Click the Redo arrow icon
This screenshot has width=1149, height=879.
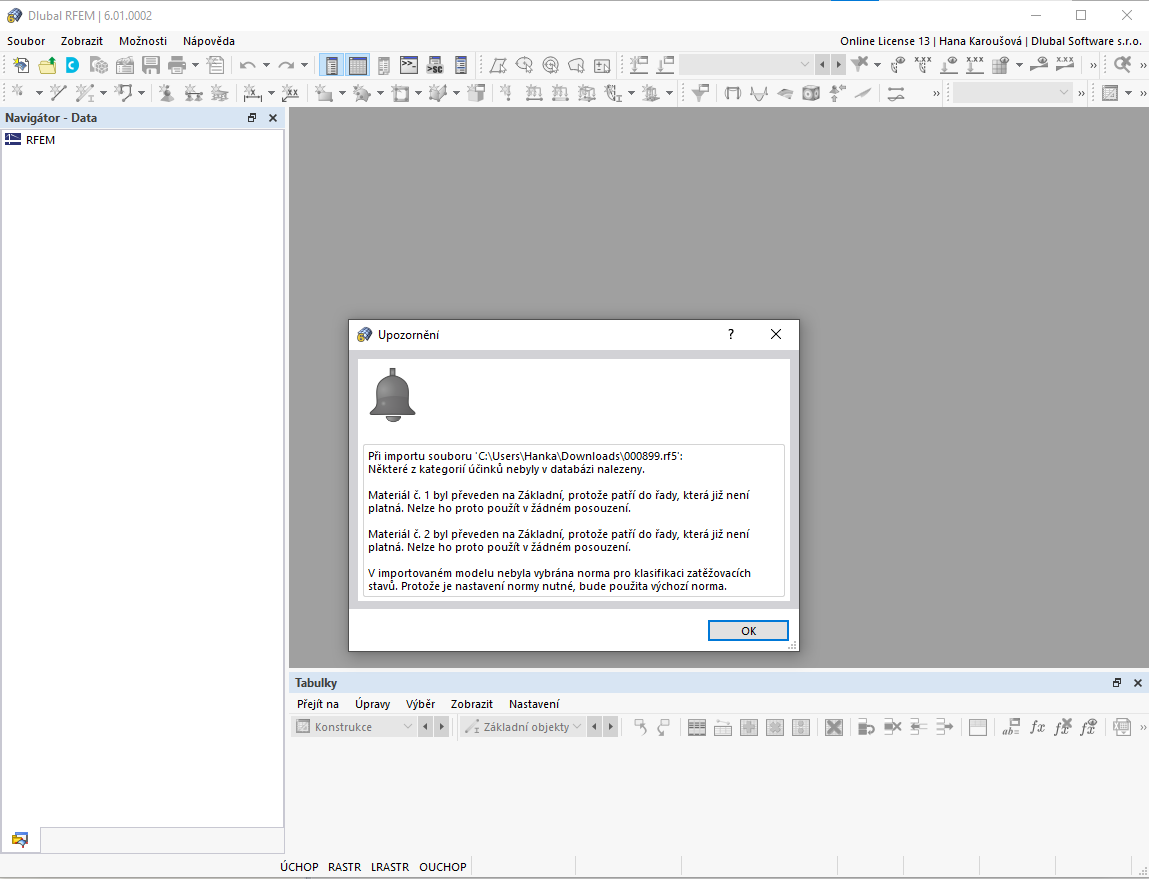point(286,65)
